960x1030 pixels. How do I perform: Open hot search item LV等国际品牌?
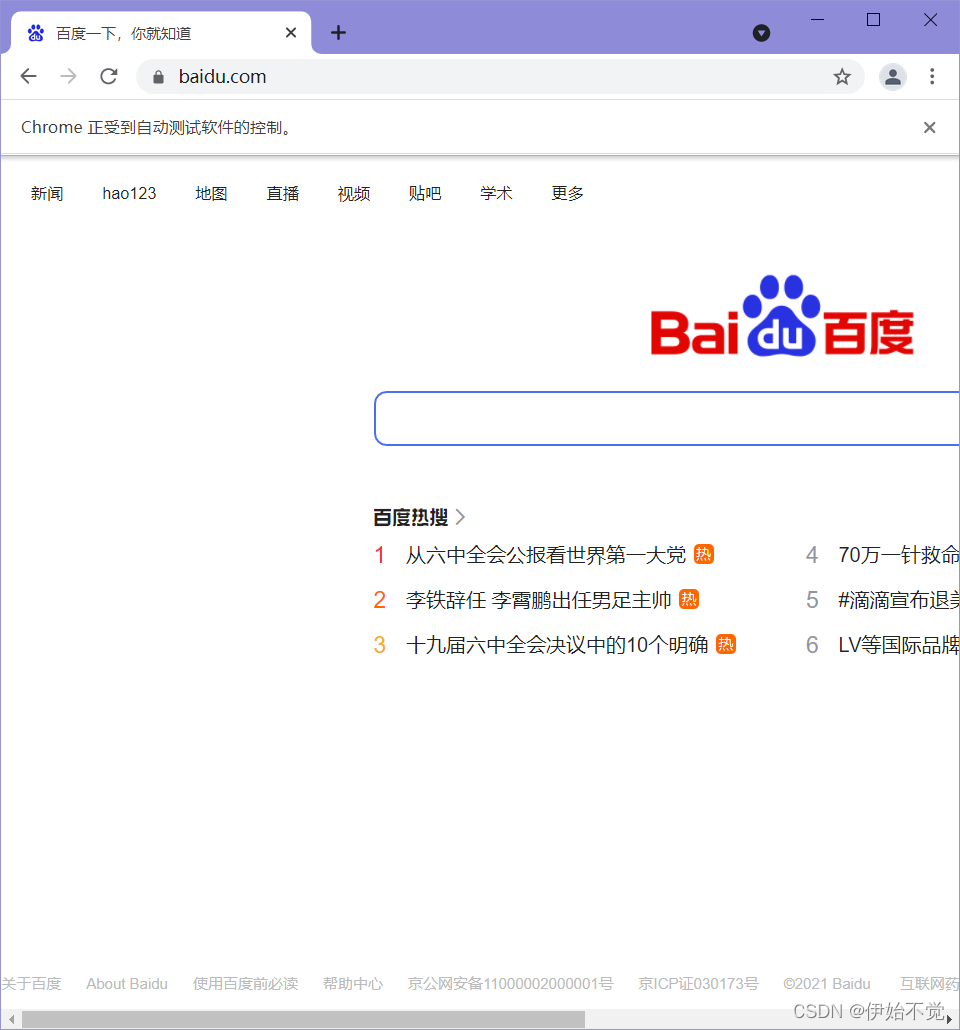tap(898, 645)
